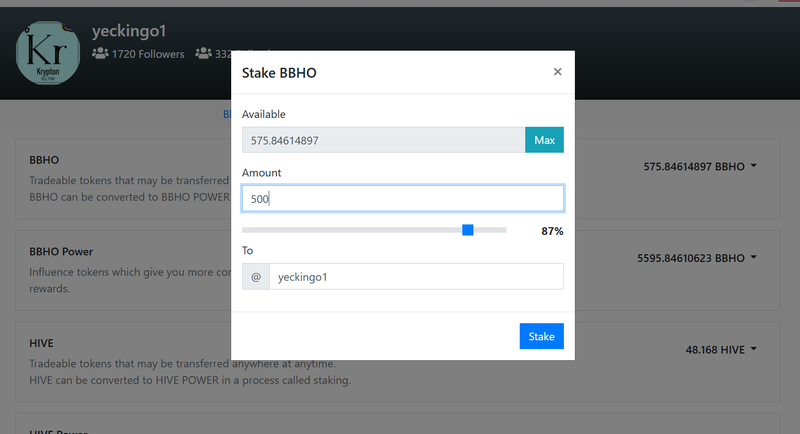This screenshot has height=434, width=800.
Task: Select the HIVE section heading
Action: (x=41, y=343)
